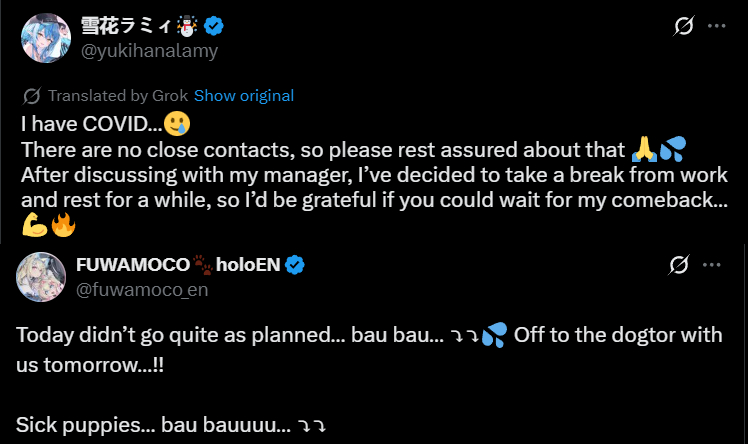This screenshot has height=444, width=748.
Task: Open the FUWAMOCO profile avatar
Action: [x=41, y=277]
